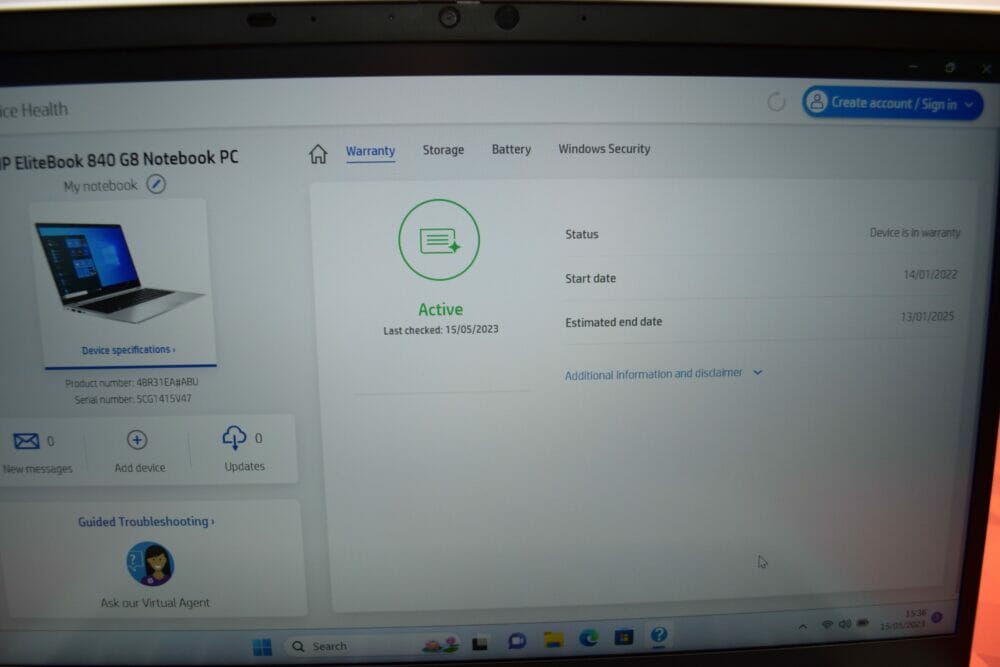Select the Product number text
The image size is (1000, 667).
click(x=132, y=382)
